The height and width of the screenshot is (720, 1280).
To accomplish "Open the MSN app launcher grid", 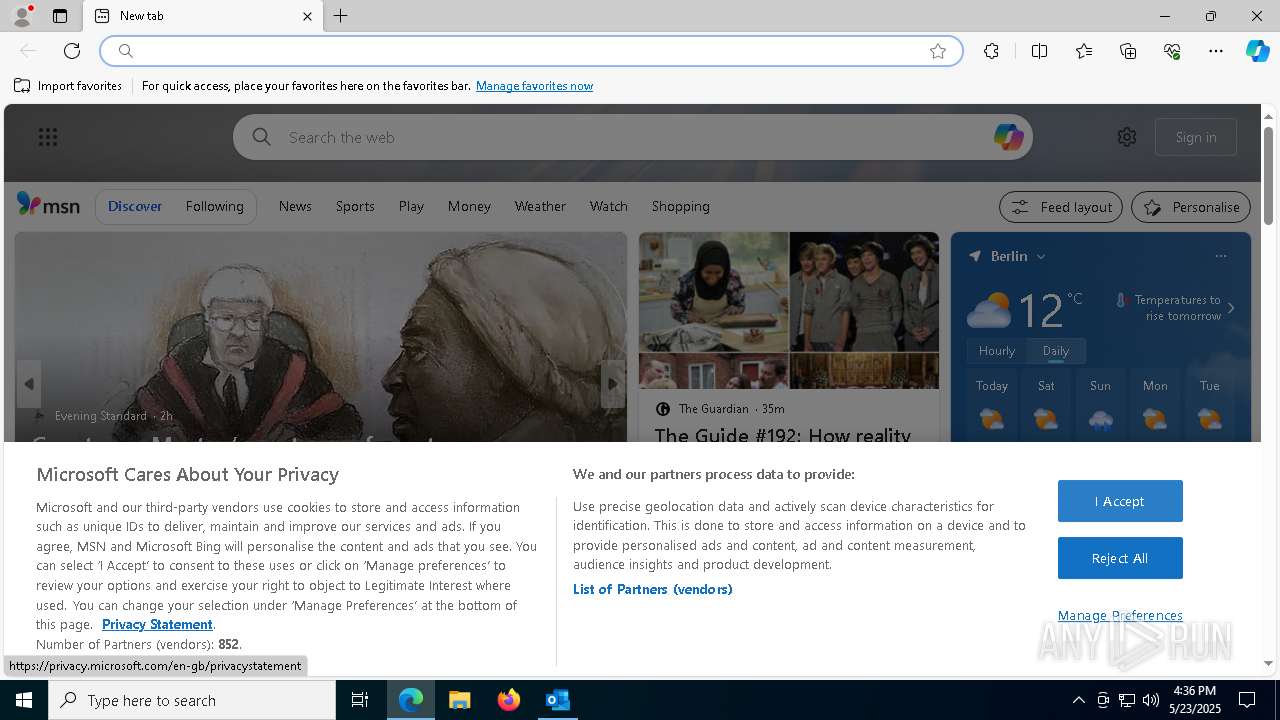I will coord(48,137).
